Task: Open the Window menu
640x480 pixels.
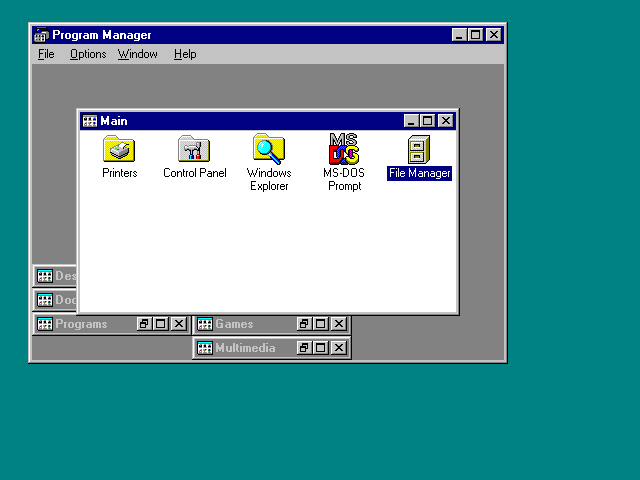Action: tap(138, 54)
